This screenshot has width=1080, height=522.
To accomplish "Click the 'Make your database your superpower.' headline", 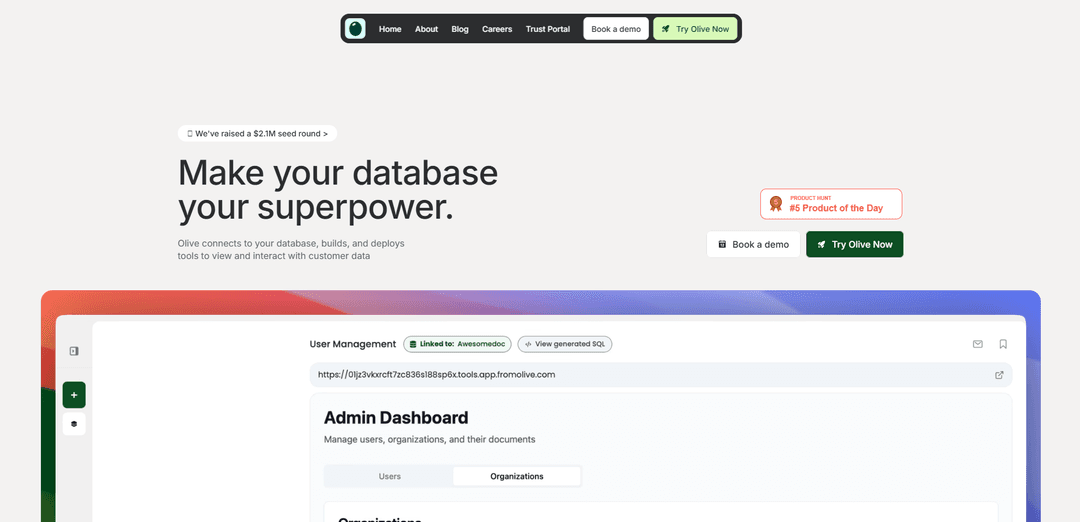I will click(x=338, y=190).
